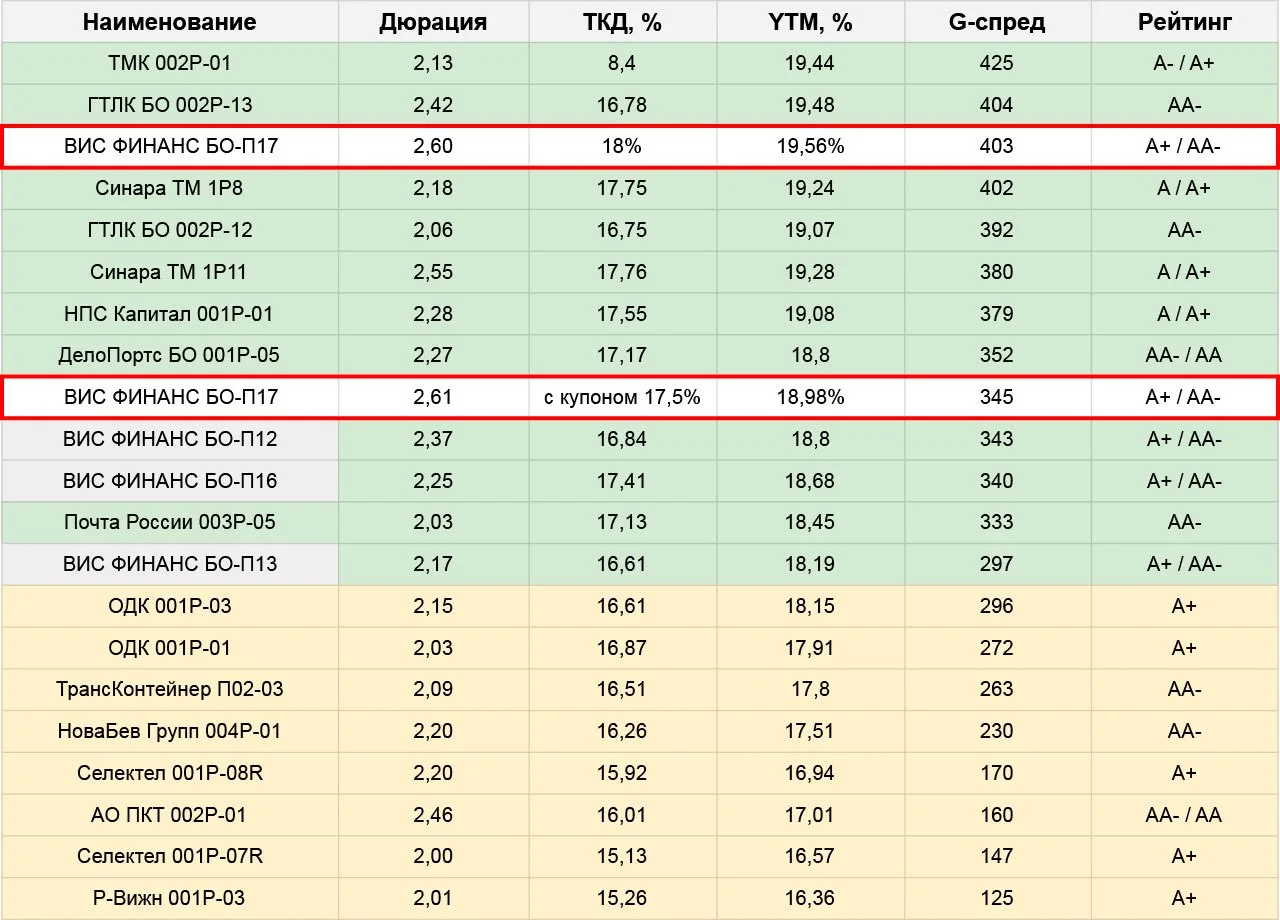
Task: Click the ТКД value 18%
Action: (x=622, y=146)
